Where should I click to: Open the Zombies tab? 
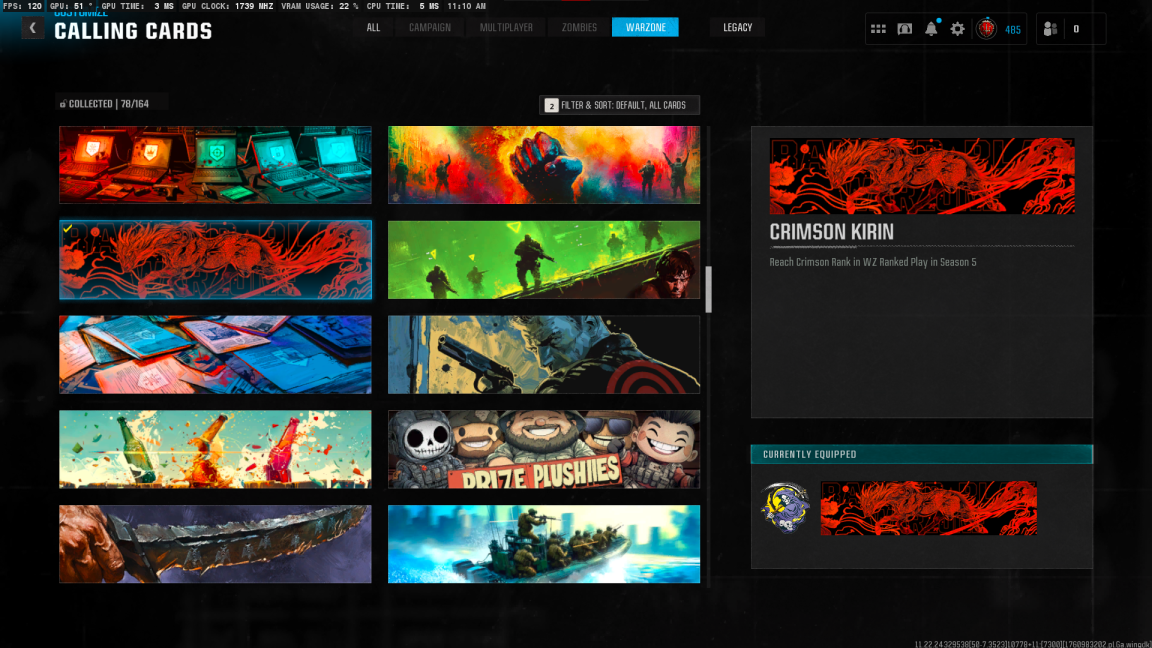click(579, 27)
